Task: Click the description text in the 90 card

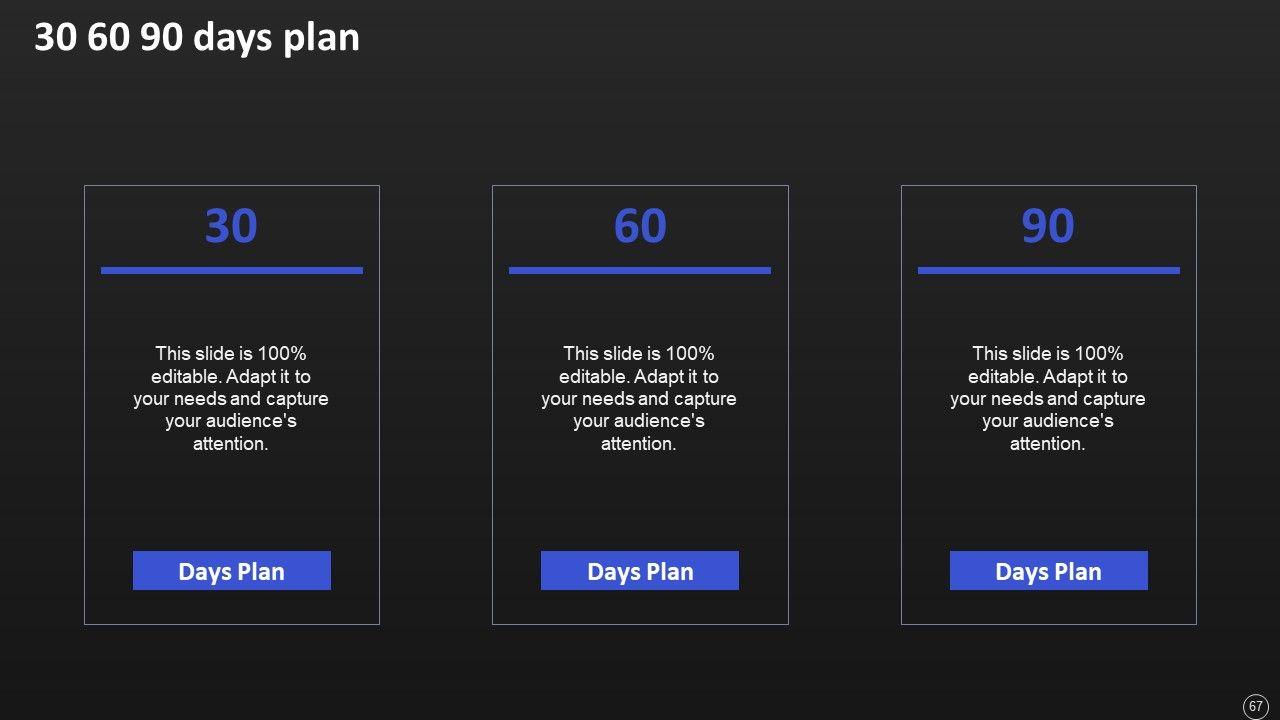Action: click(x=1047, y=398)
